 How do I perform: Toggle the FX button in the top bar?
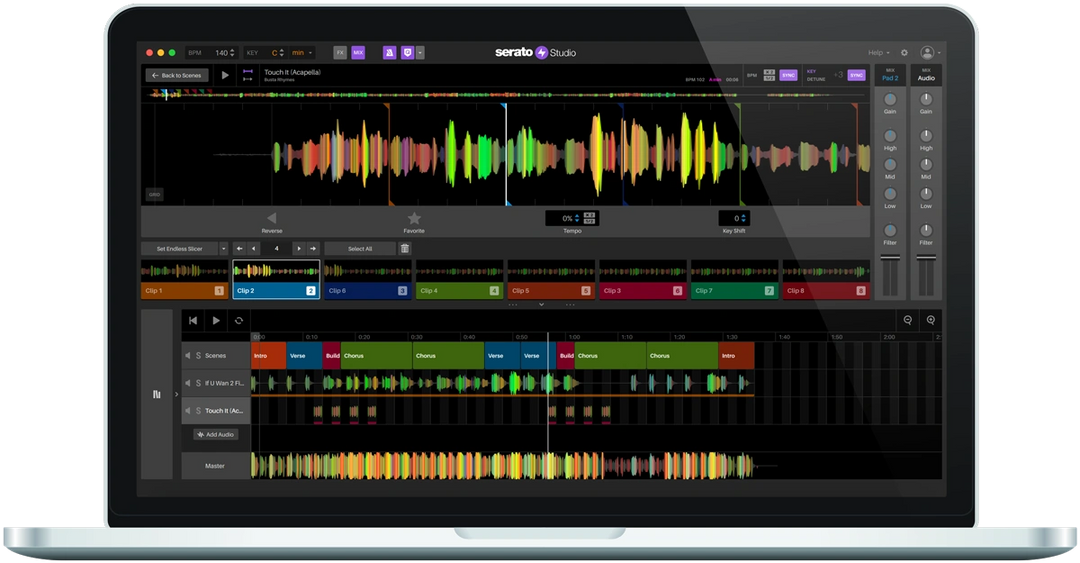coord(340,52)
